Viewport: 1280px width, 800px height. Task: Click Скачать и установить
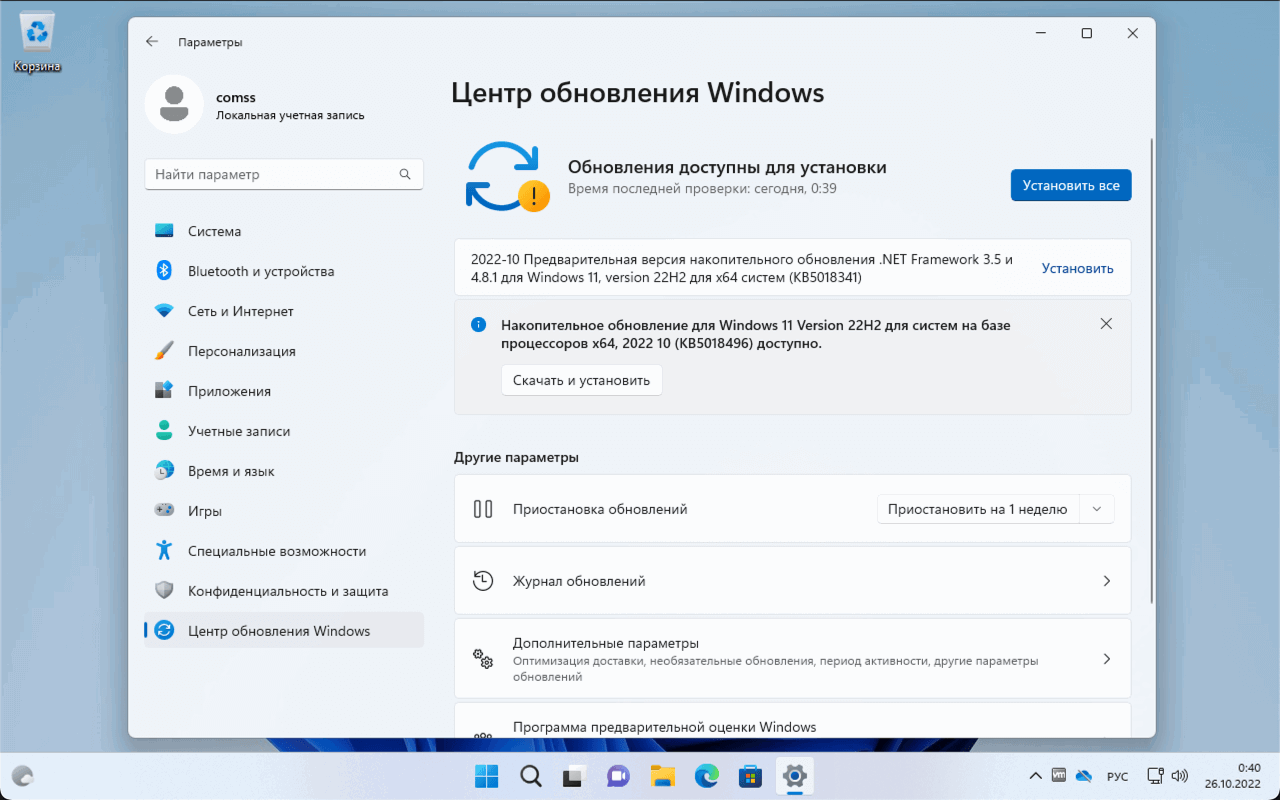[x=582, y=380]
